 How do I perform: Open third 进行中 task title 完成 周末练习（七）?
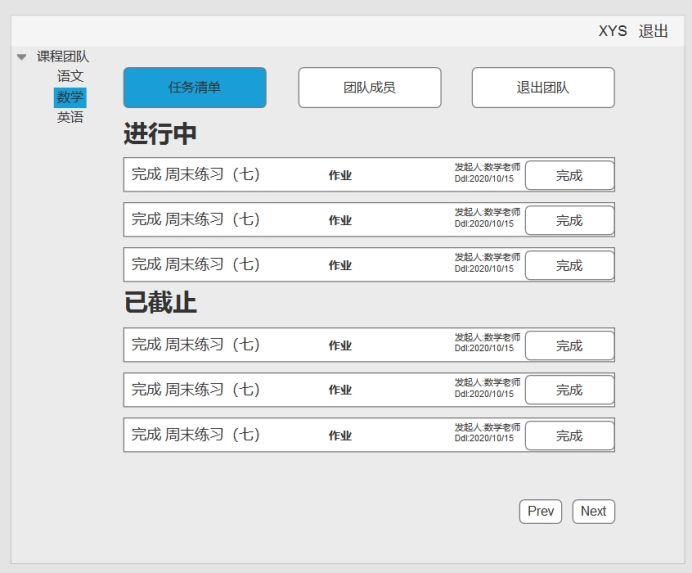point(196,264)
